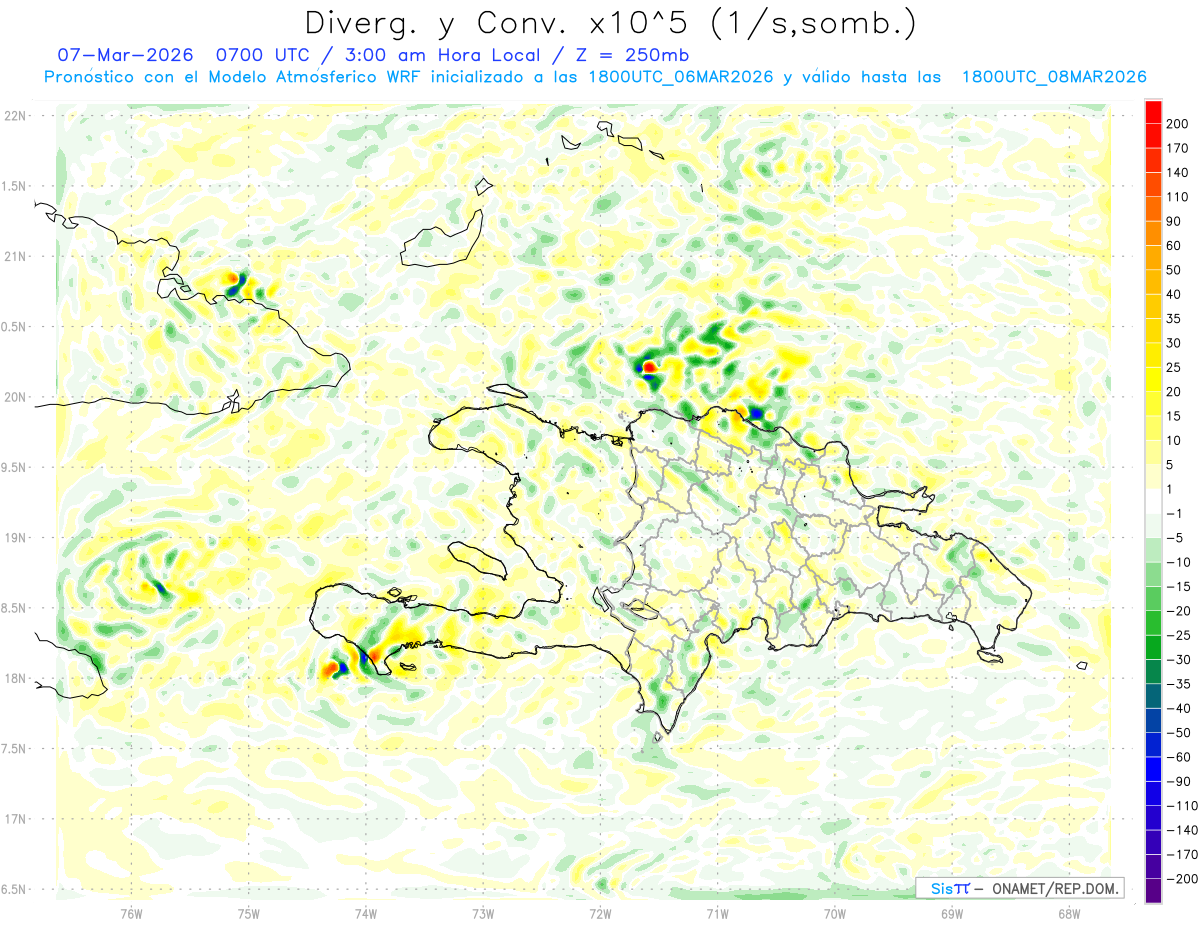Screen dimensions: 1200x927
Task: Click the '8.5N' latitude axis label
Action: point(14,608)
